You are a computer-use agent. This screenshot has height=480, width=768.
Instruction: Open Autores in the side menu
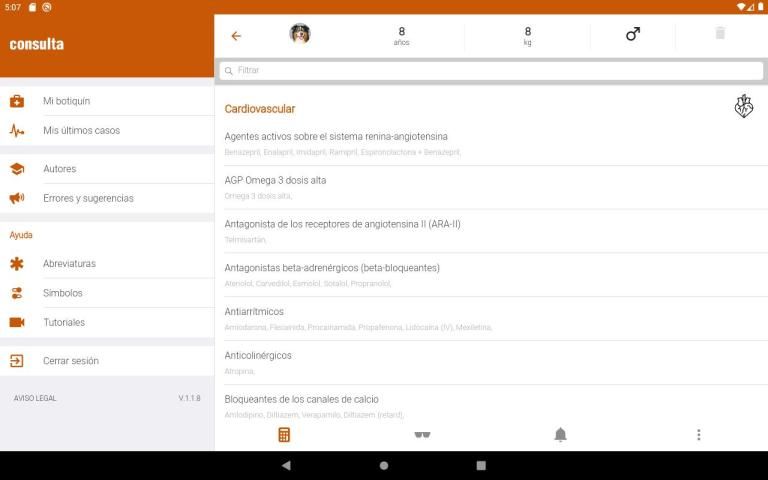pos(59,169)
